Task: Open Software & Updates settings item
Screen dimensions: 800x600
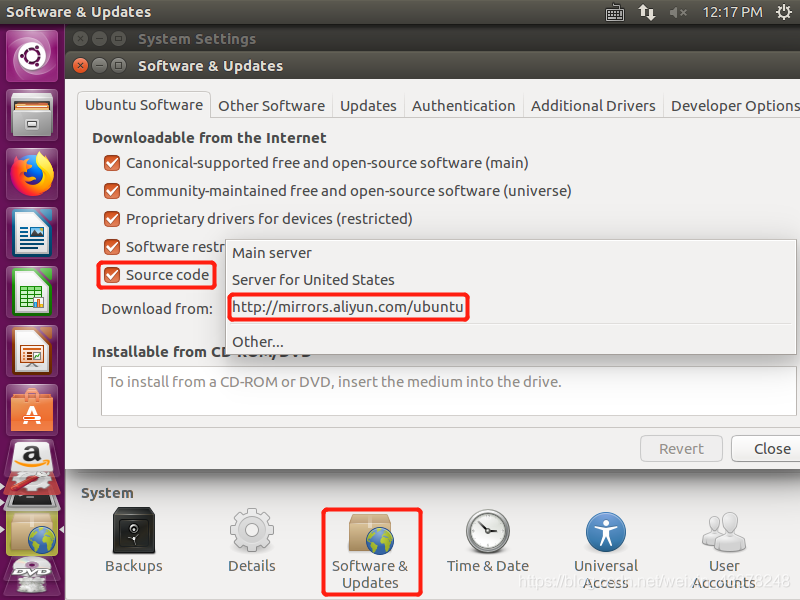Action: click(x=371, y=552)
